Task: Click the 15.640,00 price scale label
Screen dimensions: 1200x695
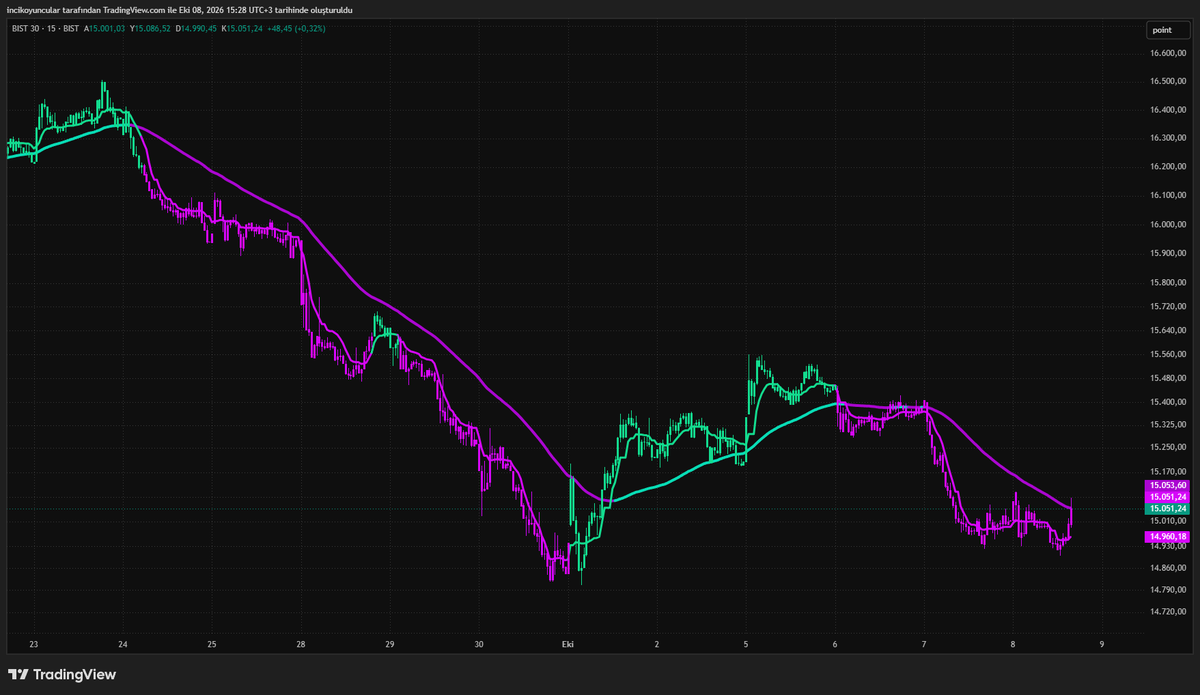Action: 1167,330
